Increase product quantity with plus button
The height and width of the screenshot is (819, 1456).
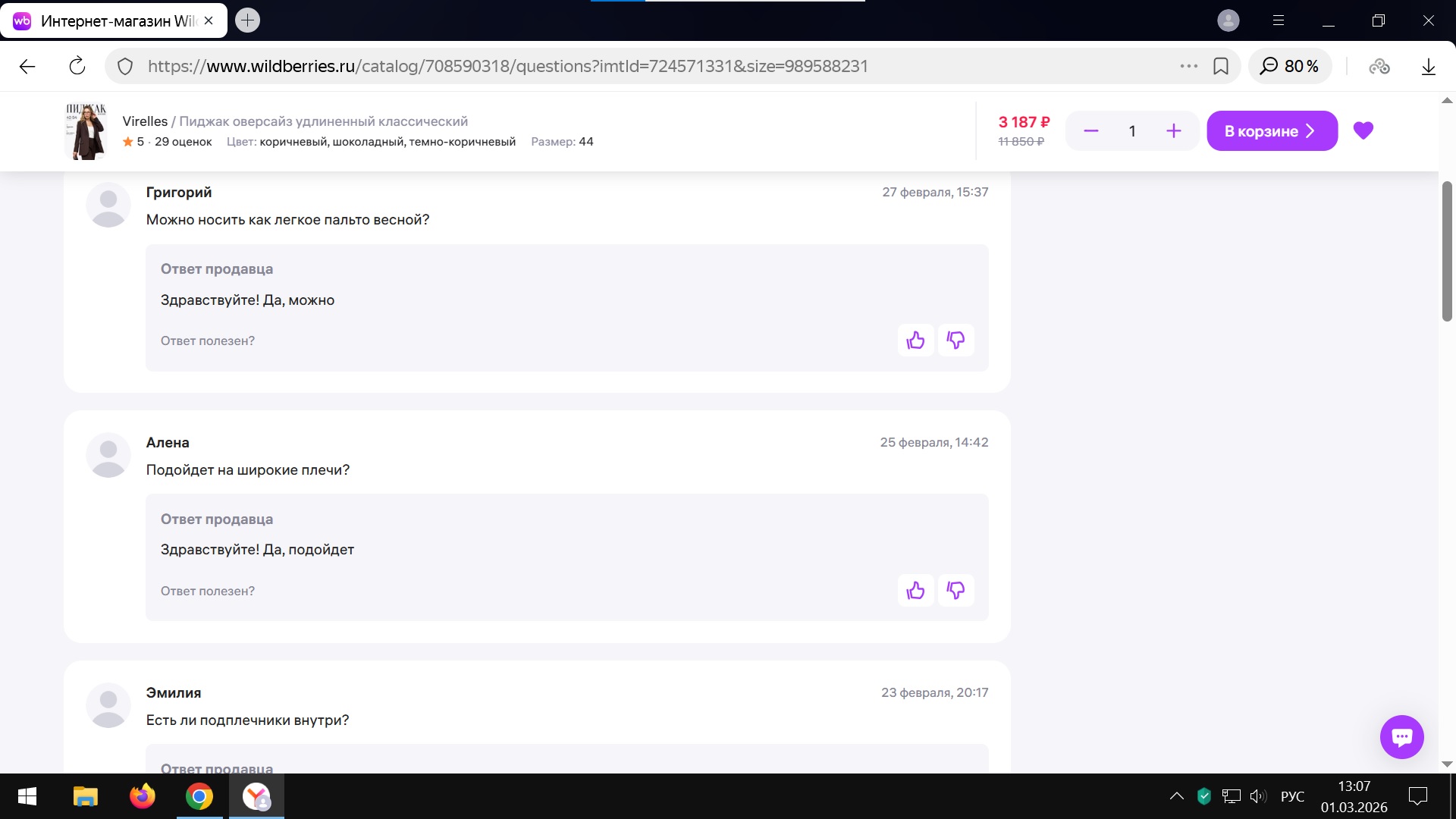pos(1173,131)
